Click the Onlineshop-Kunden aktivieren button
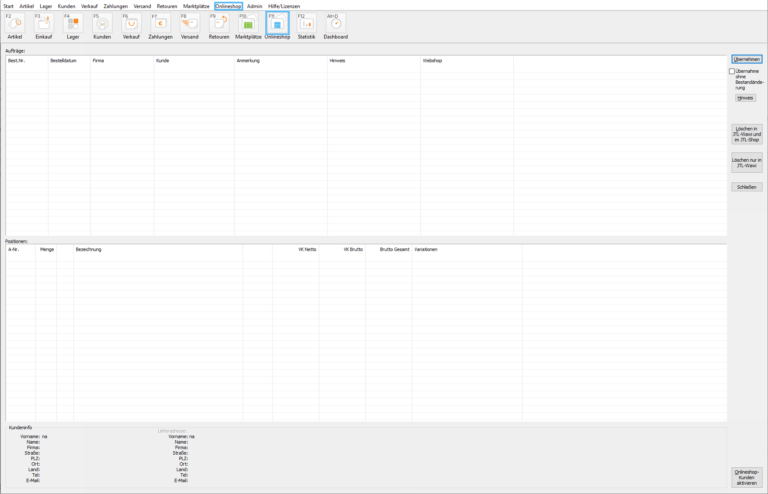The image size is (768, 494). pos(747,477)
